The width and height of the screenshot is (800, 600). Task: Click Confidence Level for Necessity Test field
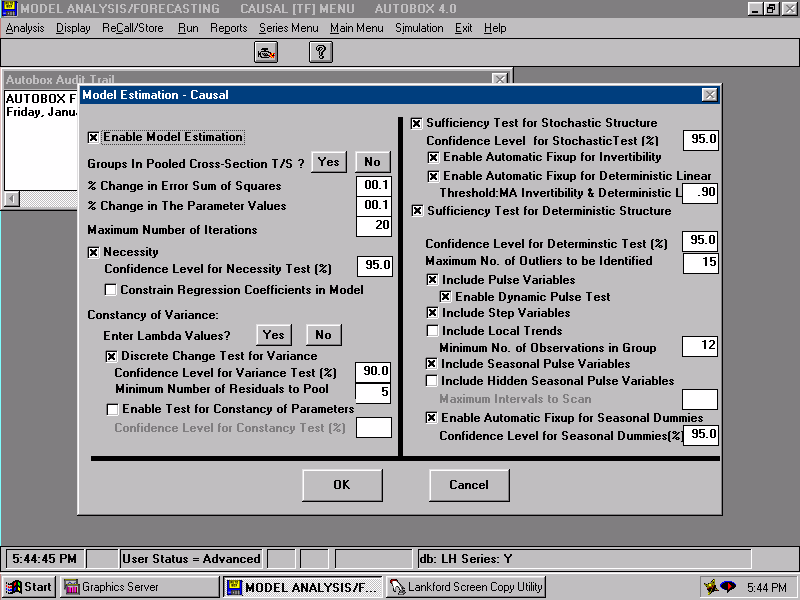pyautogui.click(x=375, y=266)
